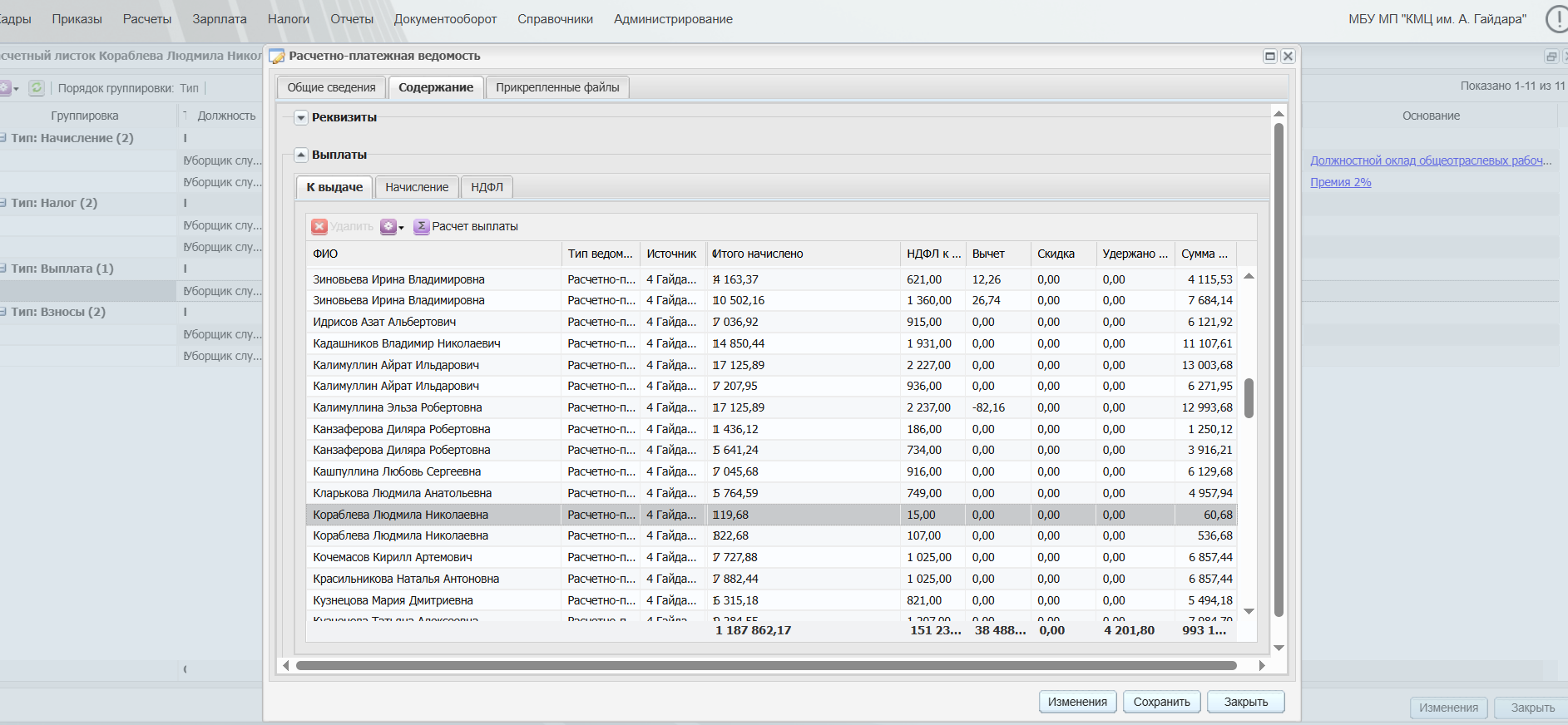
Task: Open the Зарплата menu
Action: pyautogui.click(x=219, y=19)
